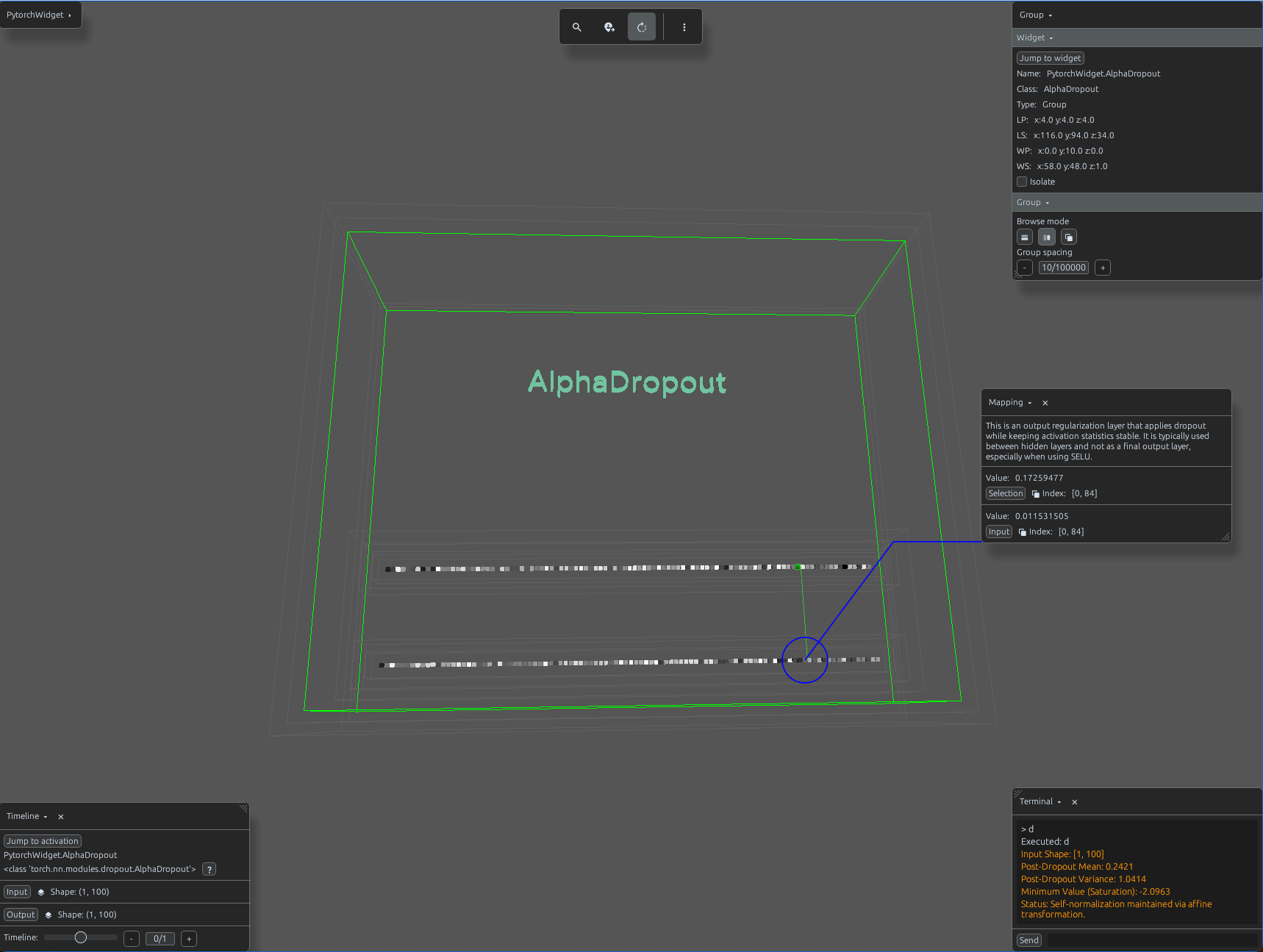This screenshot has width=1263, height=952.
Task: Step timeline forward with the plus button
Action: [x=189, y=939]
